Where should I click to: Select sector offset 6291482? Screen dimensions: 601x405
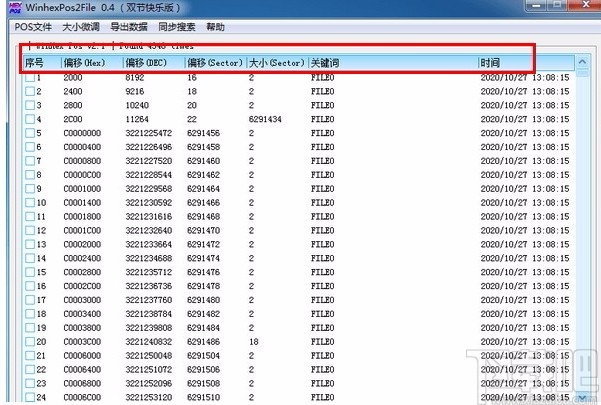point(204,314)
